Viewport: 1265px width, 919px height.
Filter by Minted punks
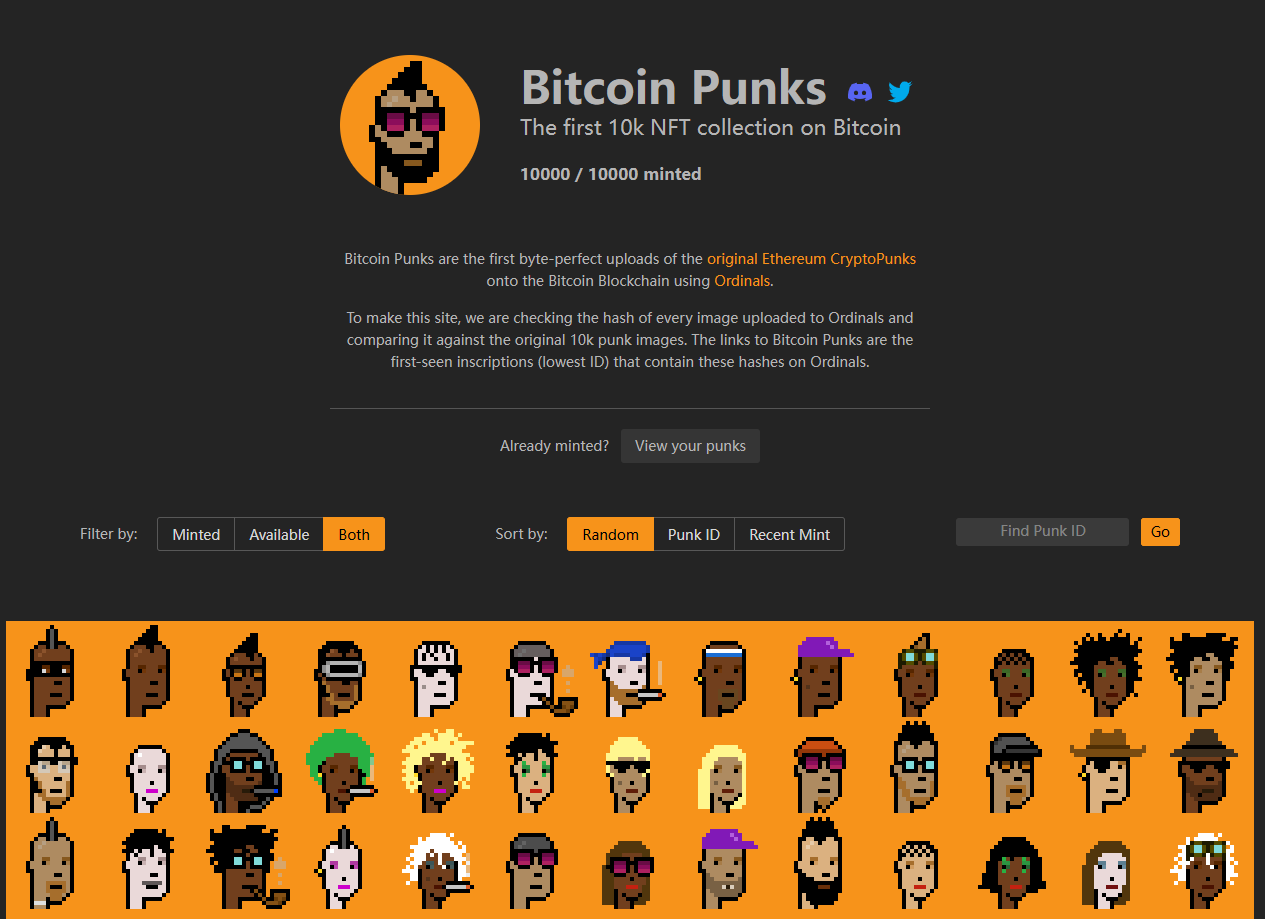196,534
